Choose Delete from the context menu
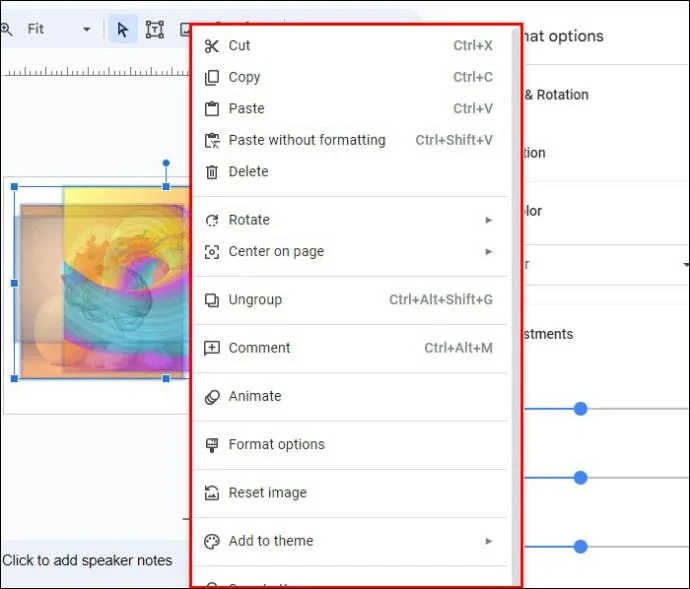 pyautogui.click(x=351, y=172)
